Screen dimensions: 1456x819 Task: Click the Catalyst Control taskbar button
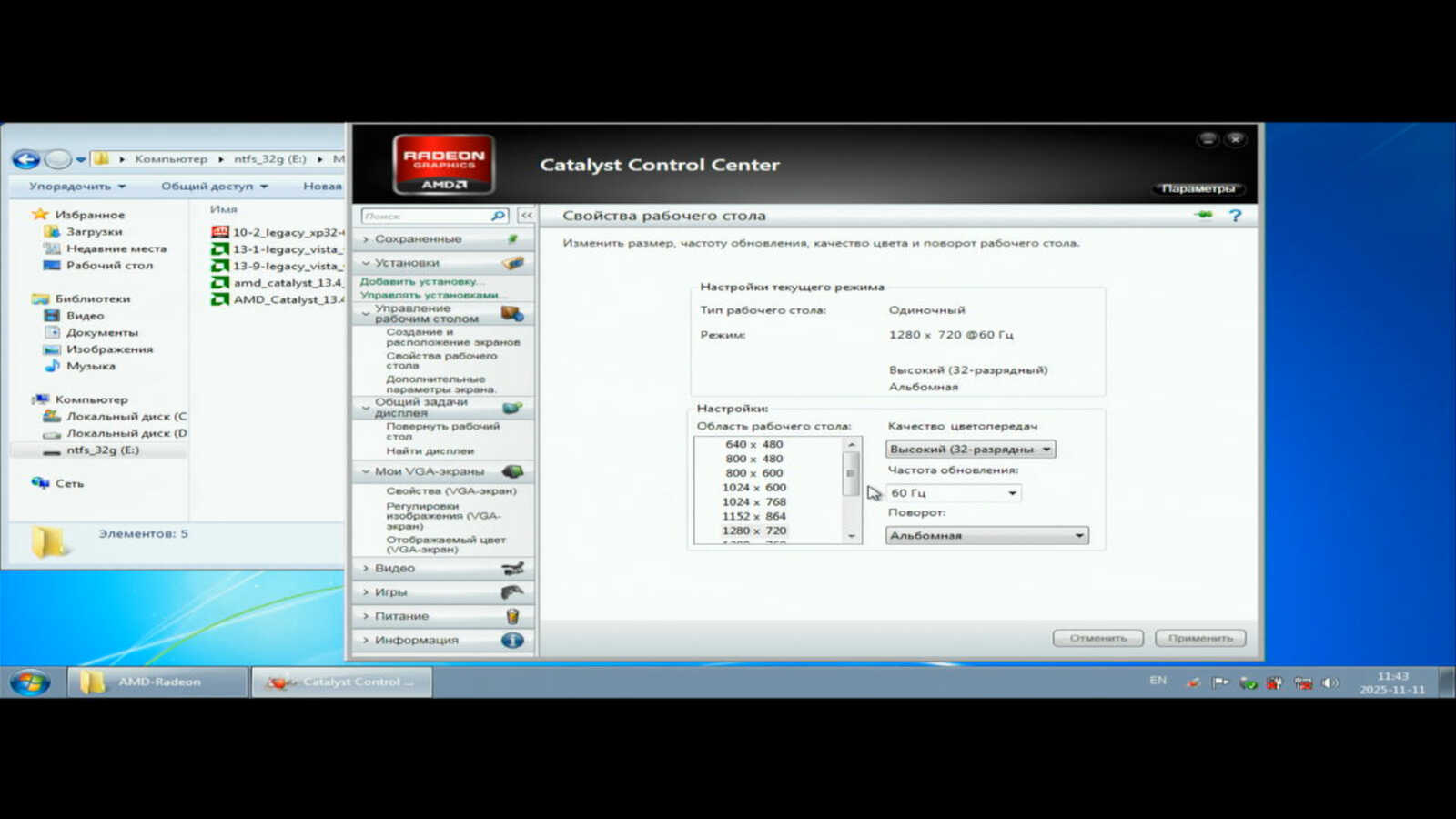tap(341, 682)
